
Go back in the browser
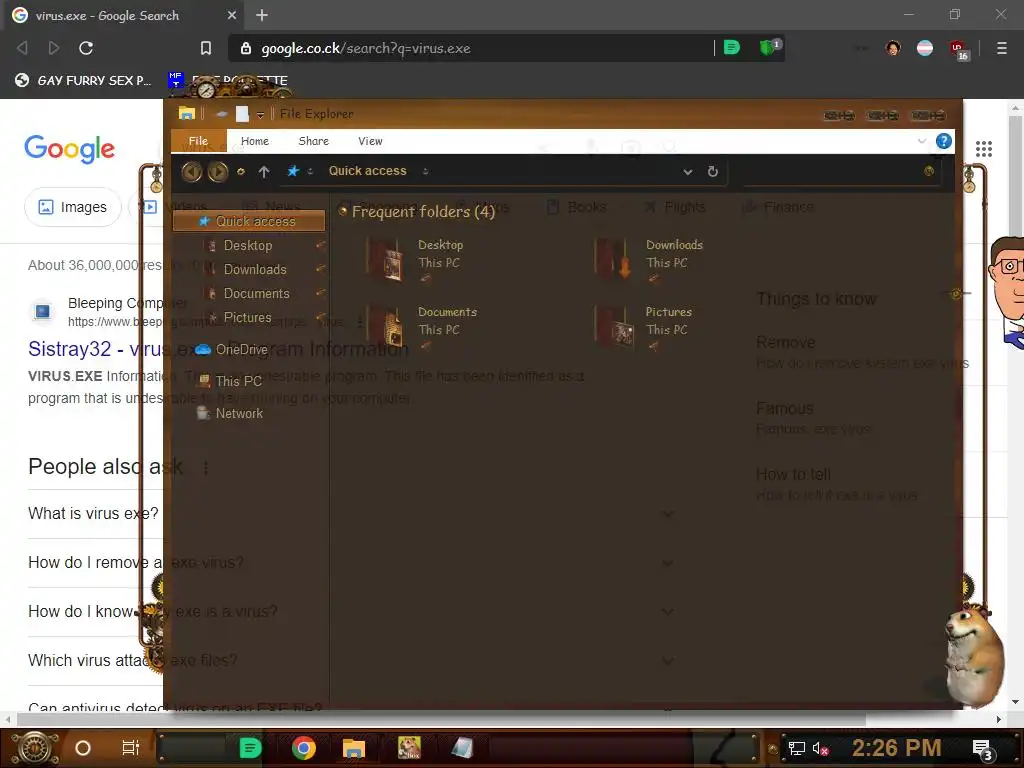pos(22,48)
